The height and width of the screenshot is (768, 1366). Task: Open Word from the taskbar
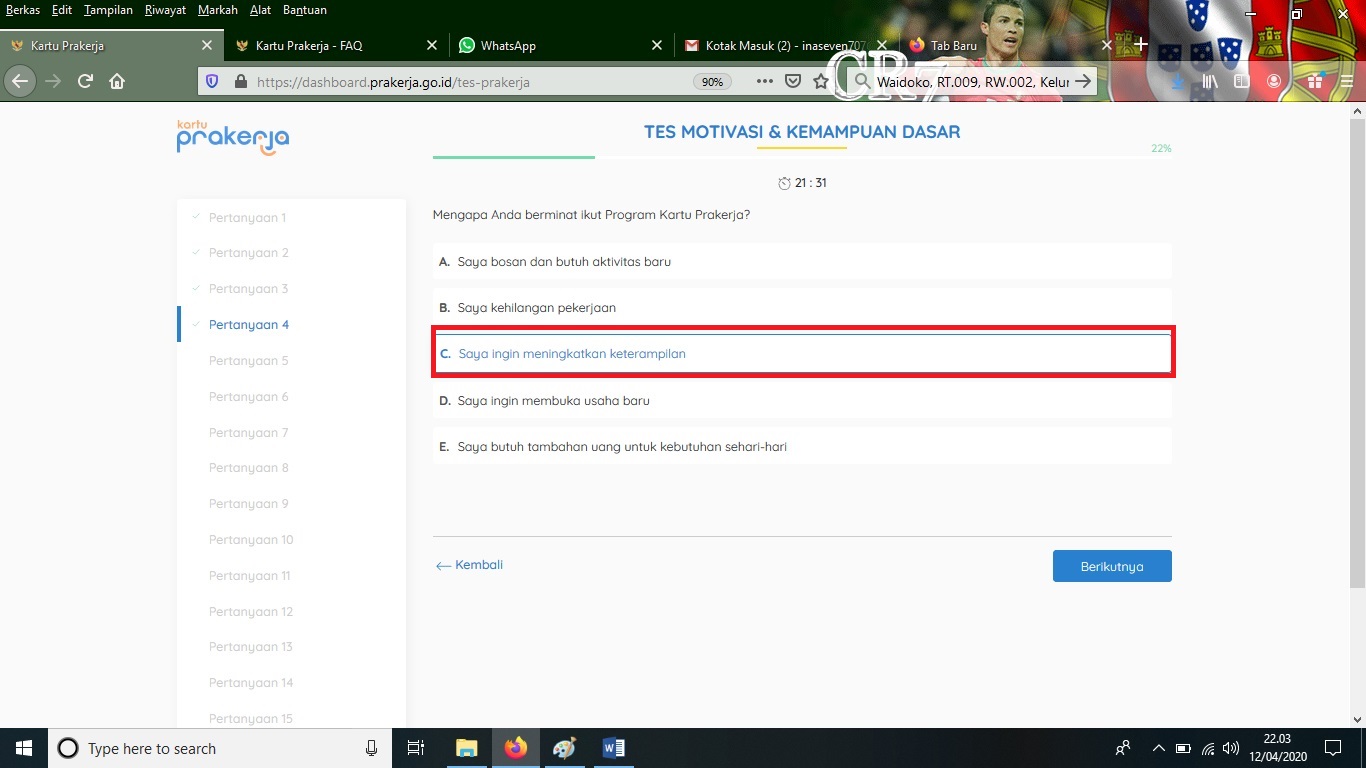pos(614,748)
